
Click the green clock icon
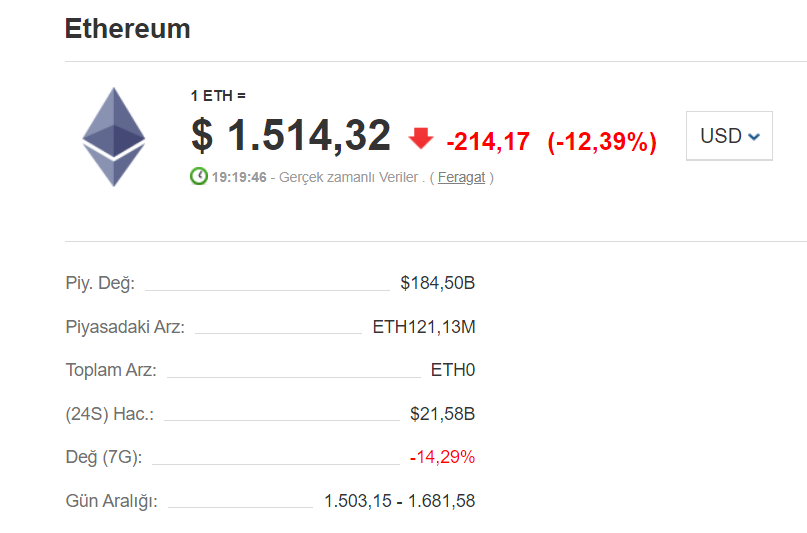point(199,177)
